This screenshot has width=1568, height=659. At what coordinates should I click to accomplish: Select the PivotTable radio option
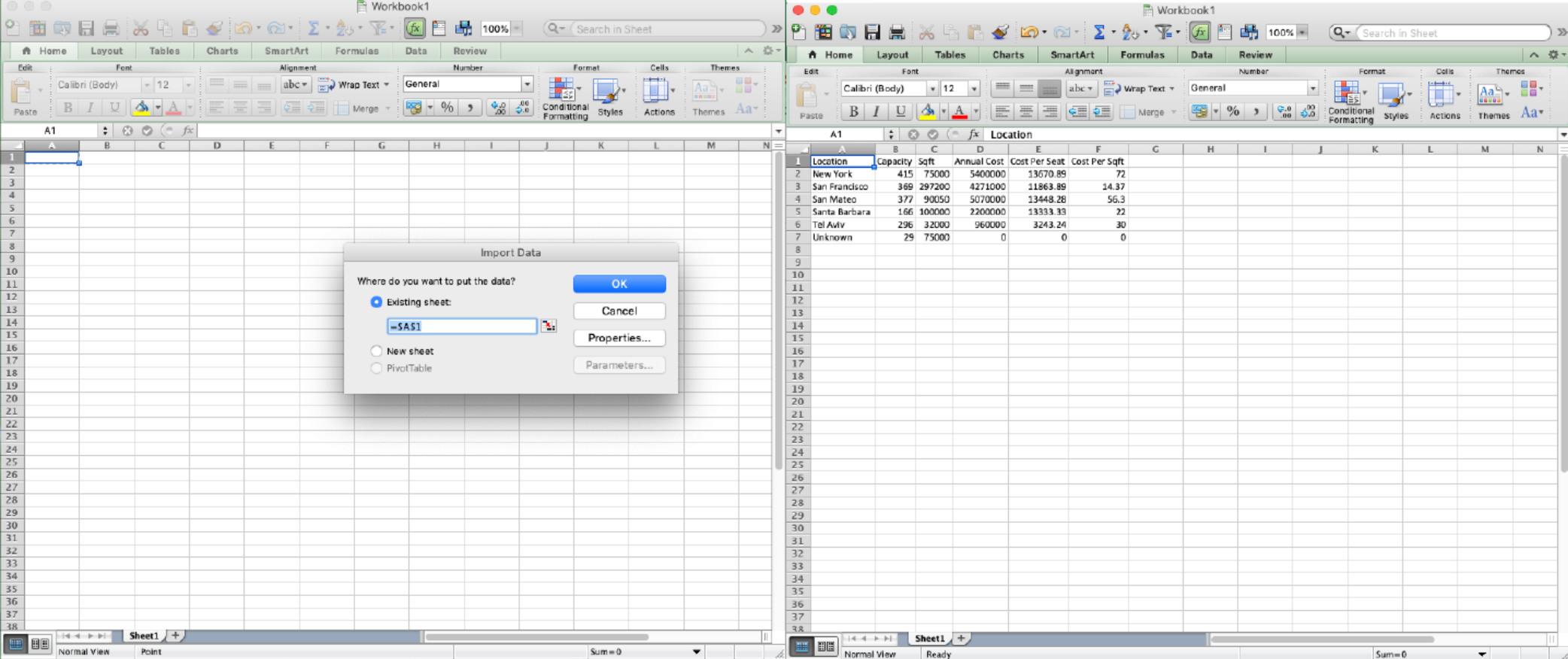pyautogui.click(x=376, y=368)
